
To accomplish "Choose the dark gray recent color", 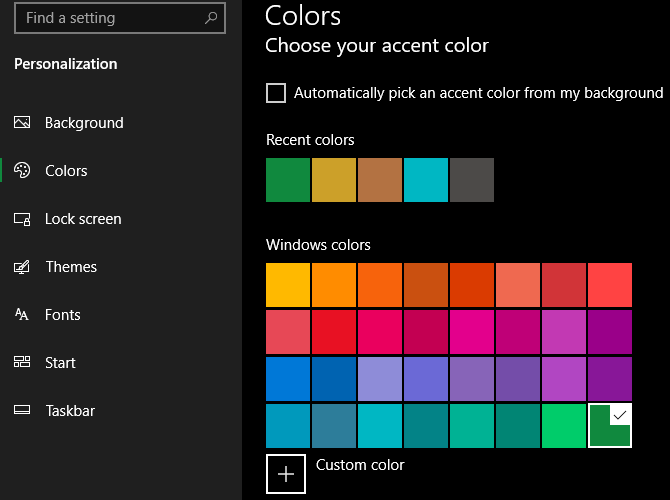I will [472, 180].
